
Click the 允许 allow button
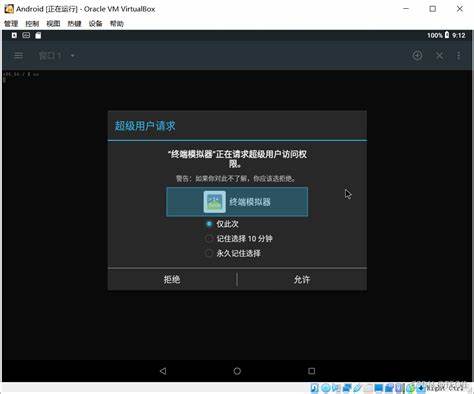pyautogui.click(x=302, y=279)
